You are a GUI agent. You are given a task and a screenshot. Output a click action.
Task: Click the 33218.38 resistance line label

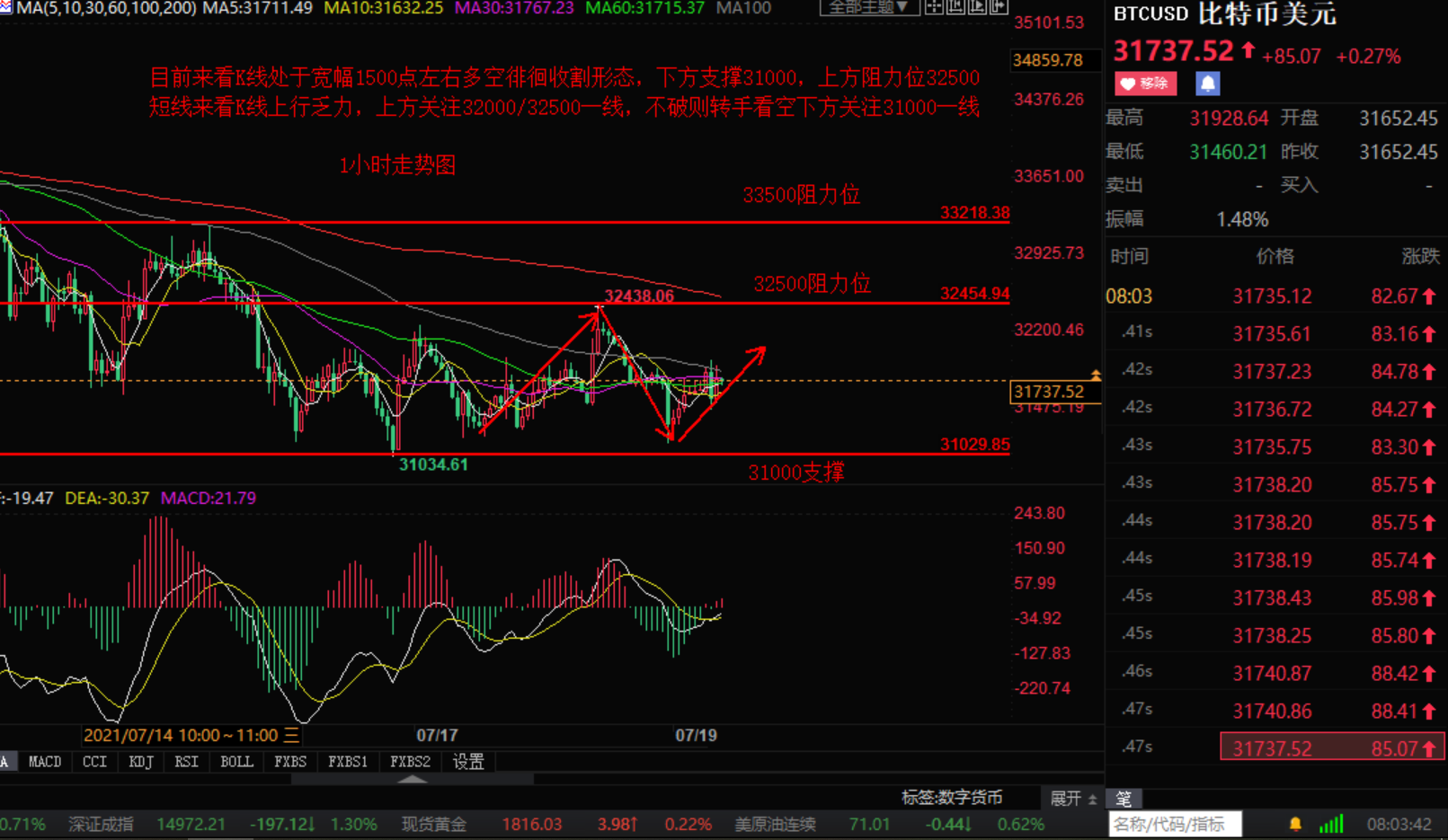tap(974, 213)
